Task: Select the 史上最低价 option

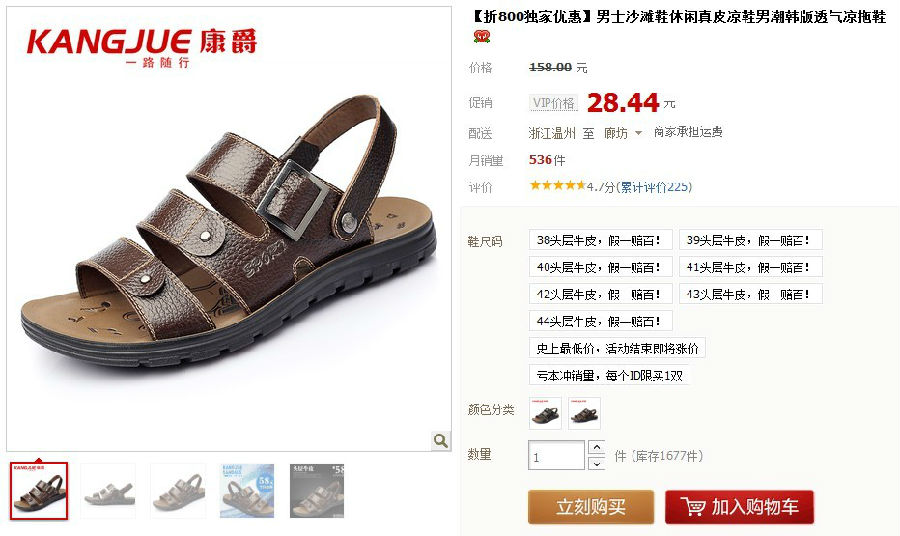Action: [617, 348]
